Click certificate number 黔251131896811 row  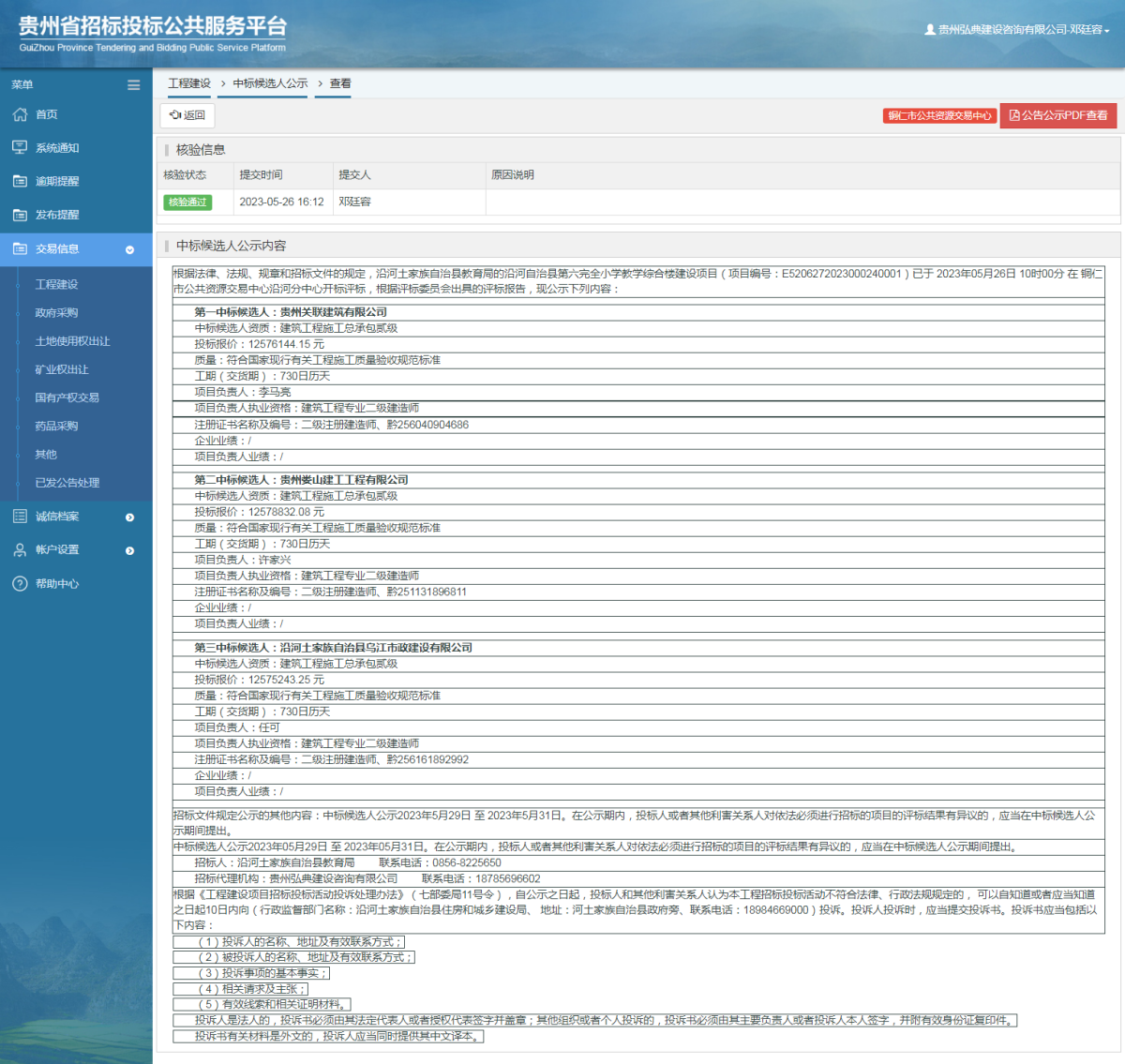pos(638,592)
